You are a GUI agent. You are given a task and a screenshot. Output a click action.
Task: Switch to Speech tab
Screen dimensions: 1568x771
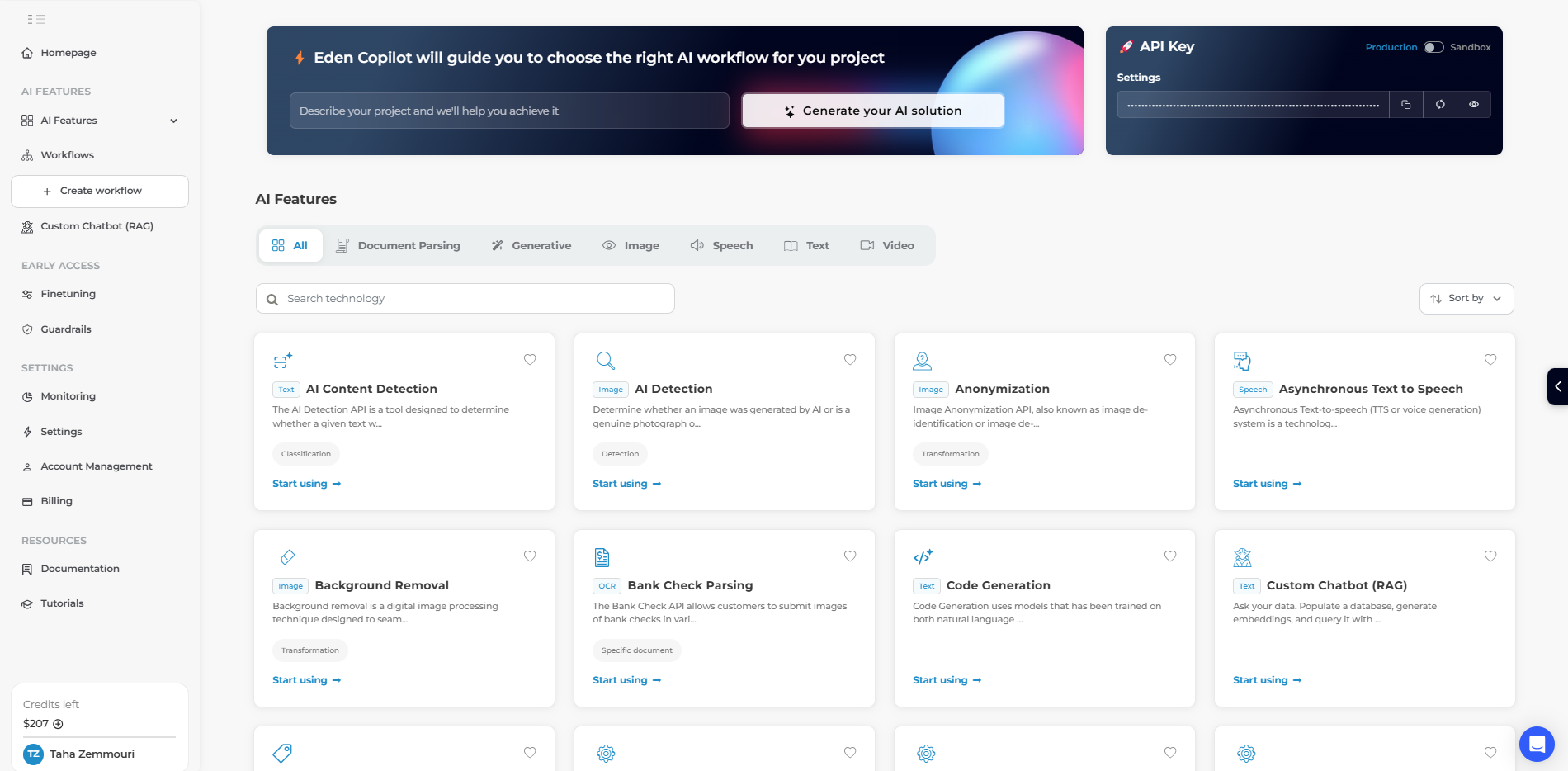[x=721, y=245]
